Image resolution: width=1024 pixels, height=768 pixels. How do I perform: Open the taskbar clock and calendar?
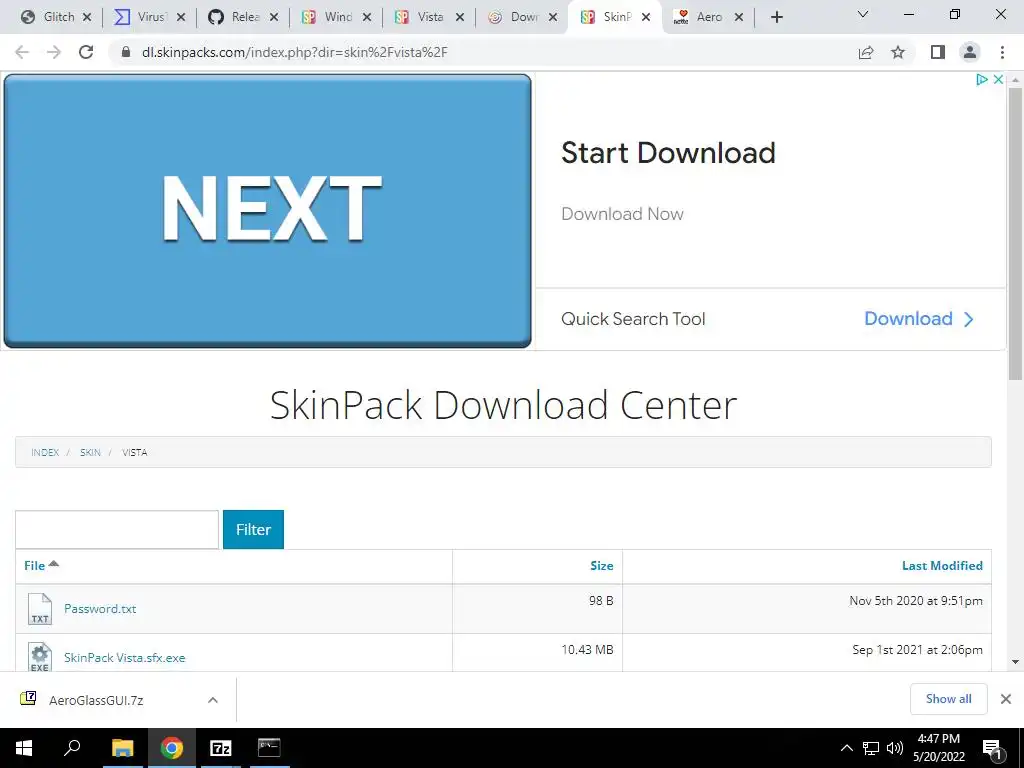pos(939,748)
